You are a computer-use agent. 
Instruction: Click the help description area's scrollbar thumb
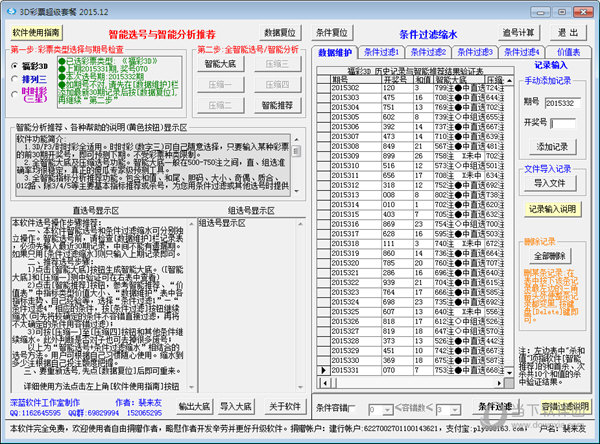click(x=296, y=151)
